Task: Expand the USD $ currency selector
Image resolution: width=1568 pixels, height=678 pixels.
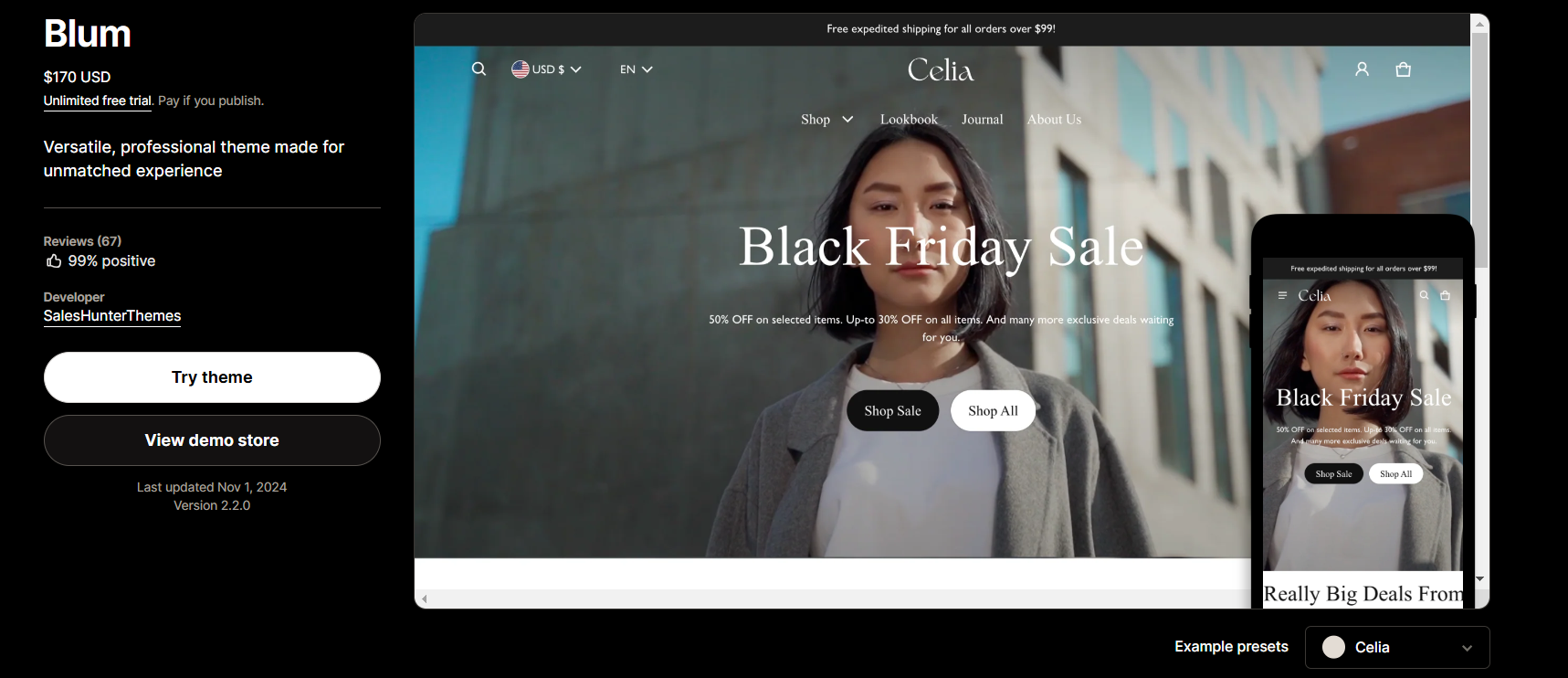Action: (546, 69)
